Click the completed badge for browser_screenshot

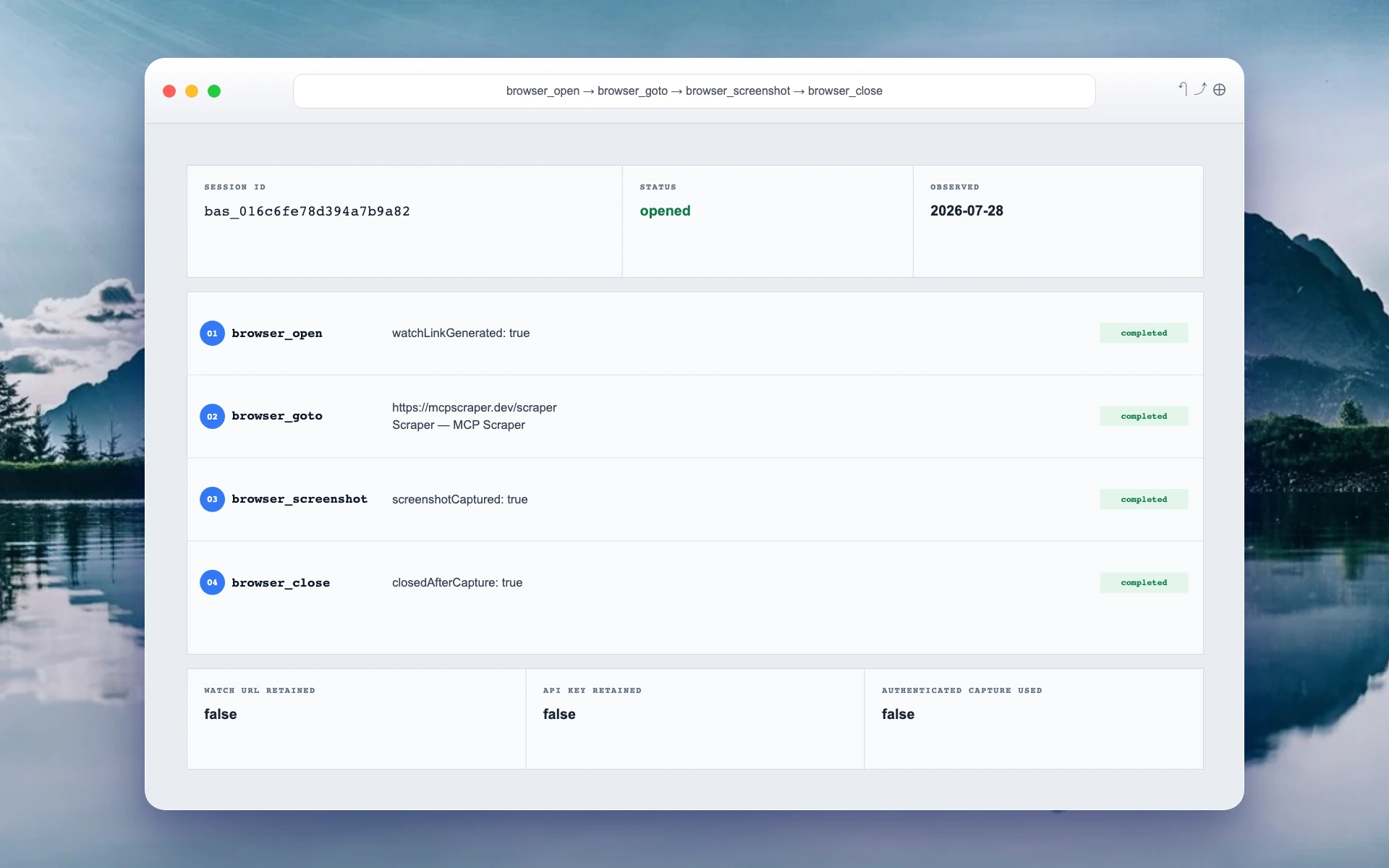(1144, 499)
